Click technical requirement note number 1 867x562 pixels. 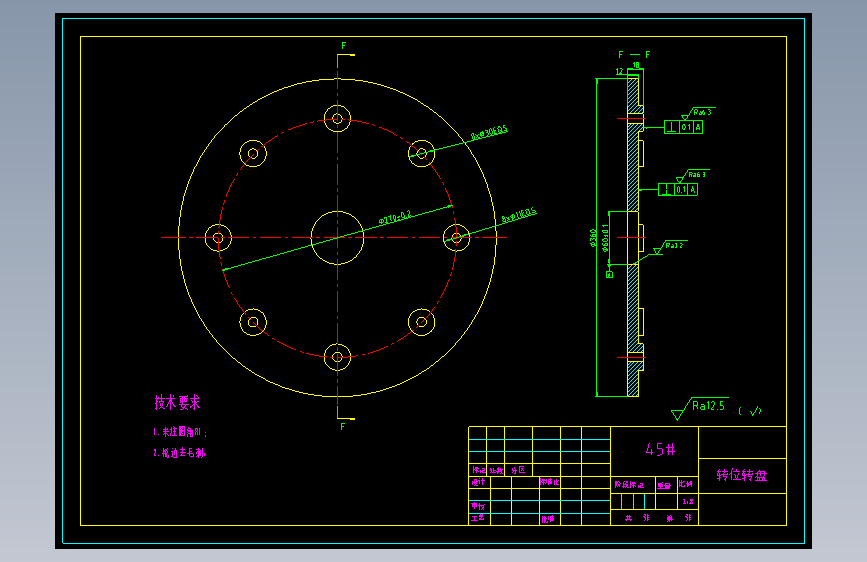point(180,432)
